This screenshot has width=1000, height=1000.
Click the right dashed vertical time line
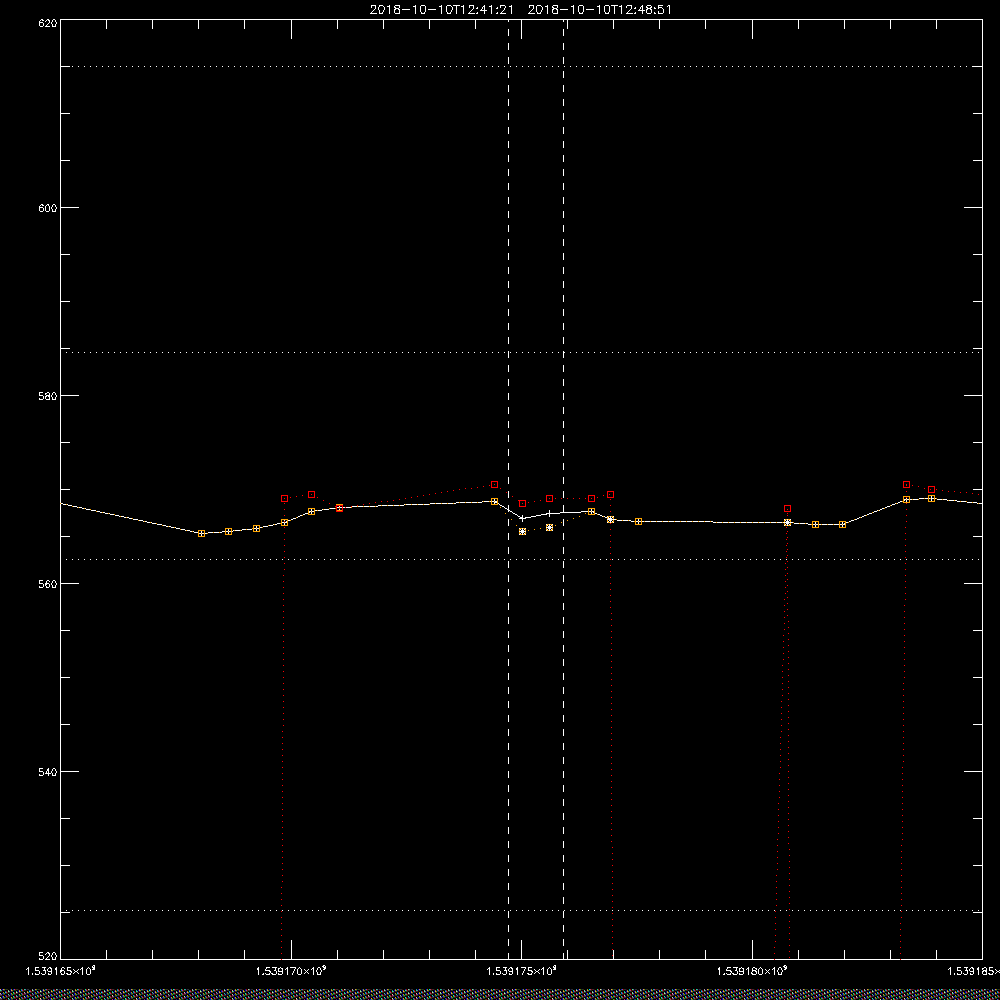tap(563, 488)
